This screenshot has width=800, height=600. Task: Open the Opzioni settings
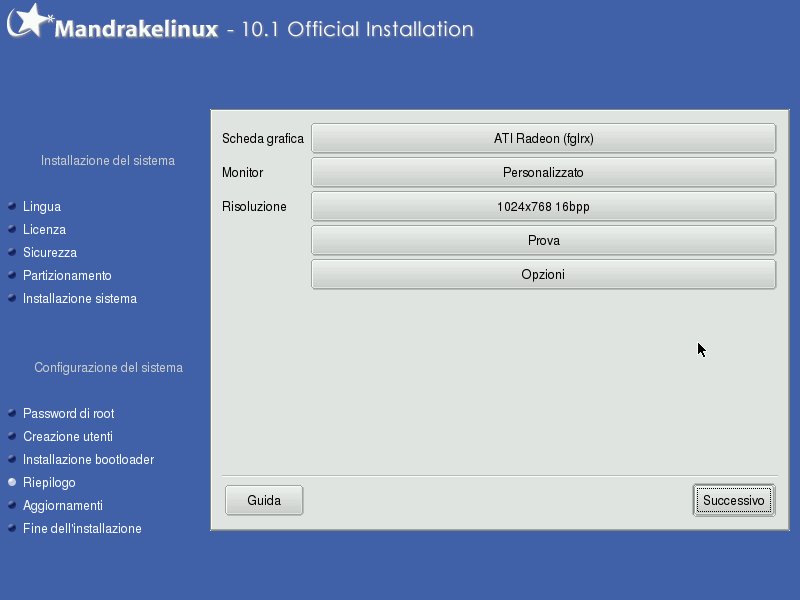(543, 275)
